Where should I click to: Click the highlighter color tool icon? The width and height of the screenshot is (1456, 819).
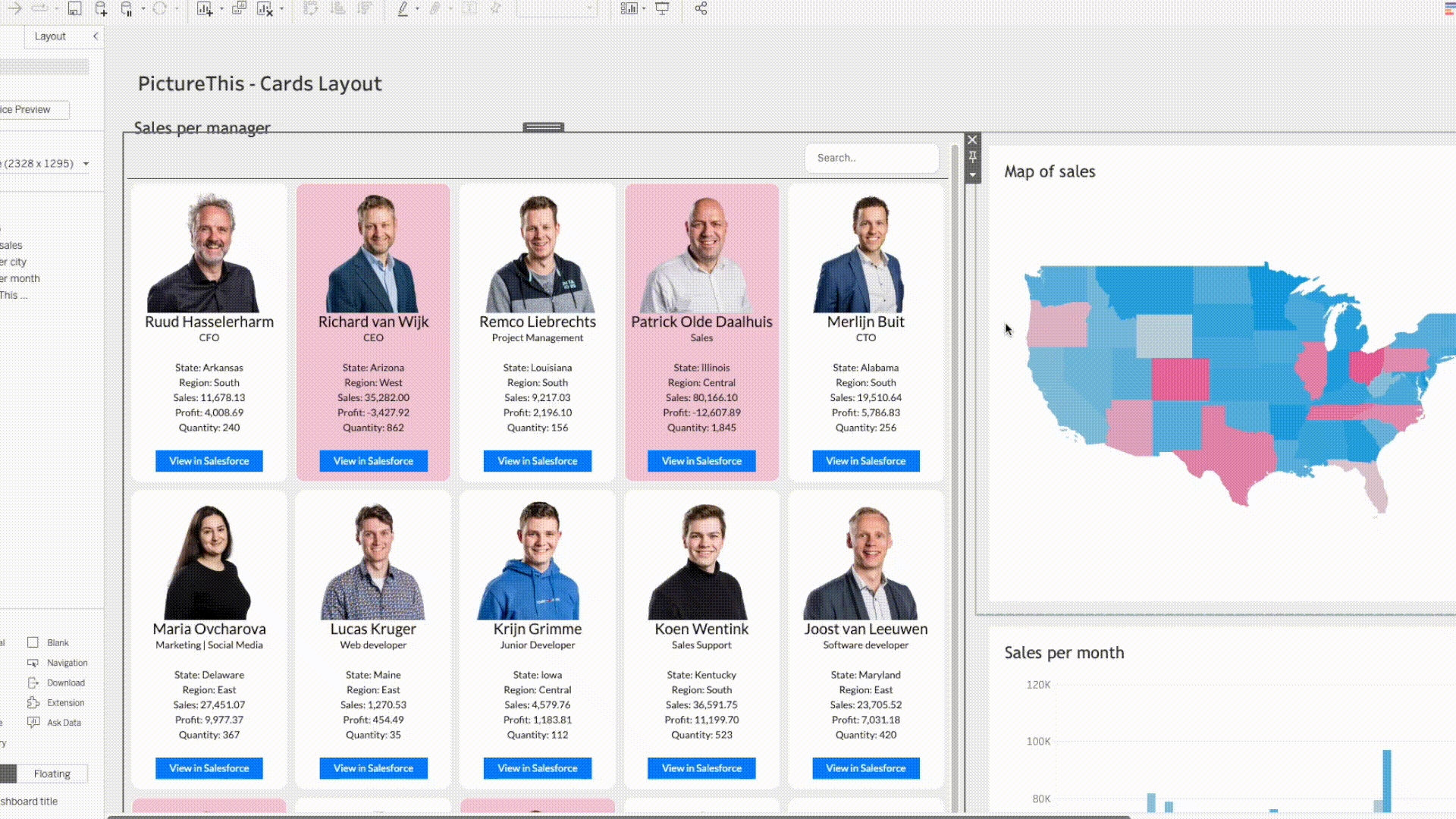(x=403, y=9)
